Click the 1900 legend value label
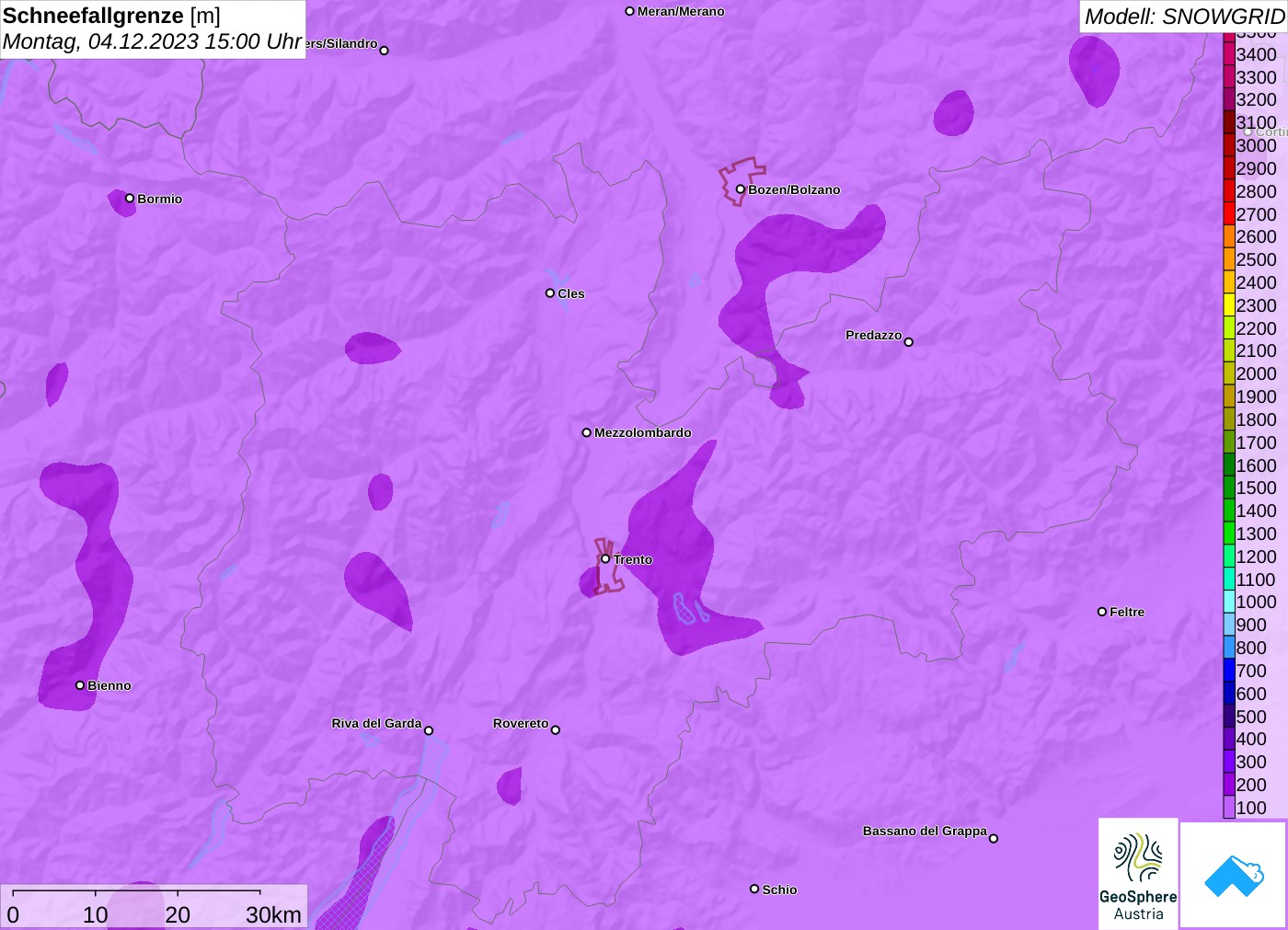 (x=1257, y=396)
